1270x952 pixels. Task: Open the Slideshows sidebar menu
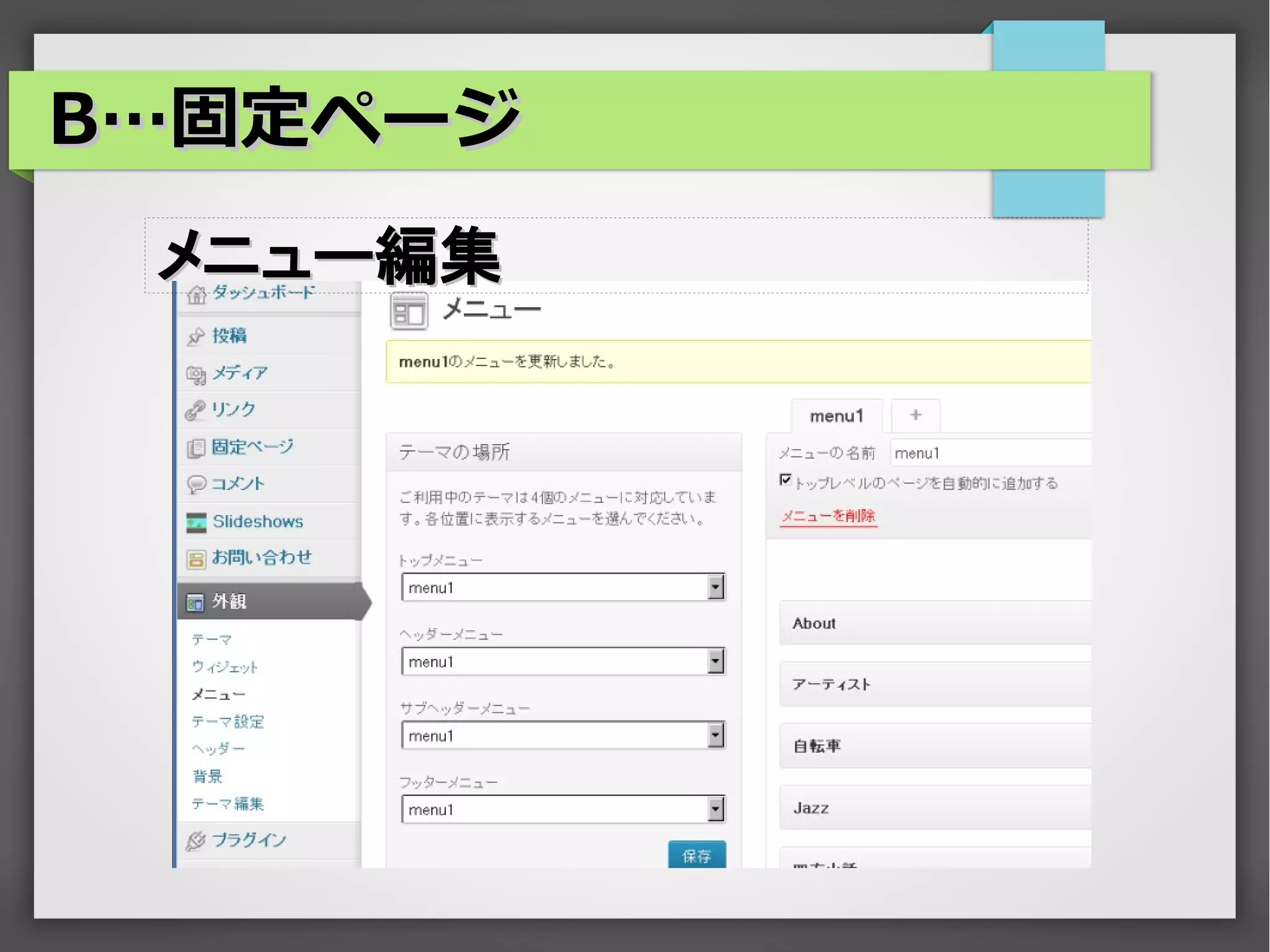[258, 521]
